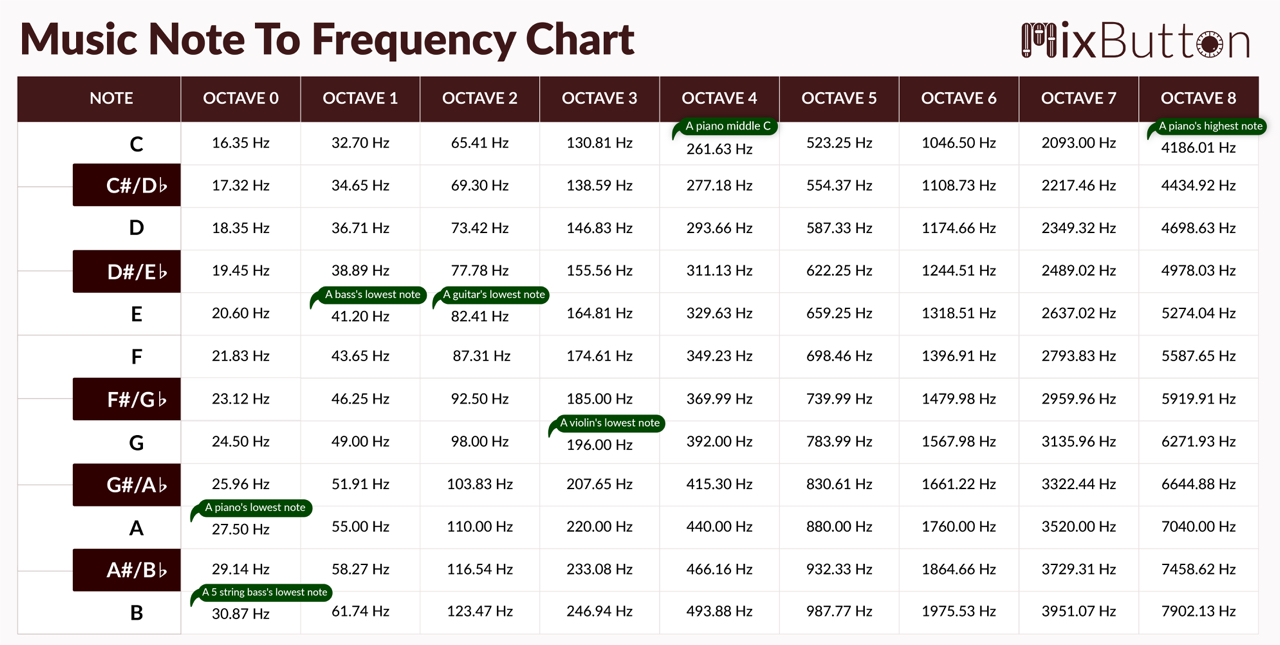The image size is (1280, 645).
Task: Select the OCTAVE 3 column header
Action: click(x=600, y=98)
